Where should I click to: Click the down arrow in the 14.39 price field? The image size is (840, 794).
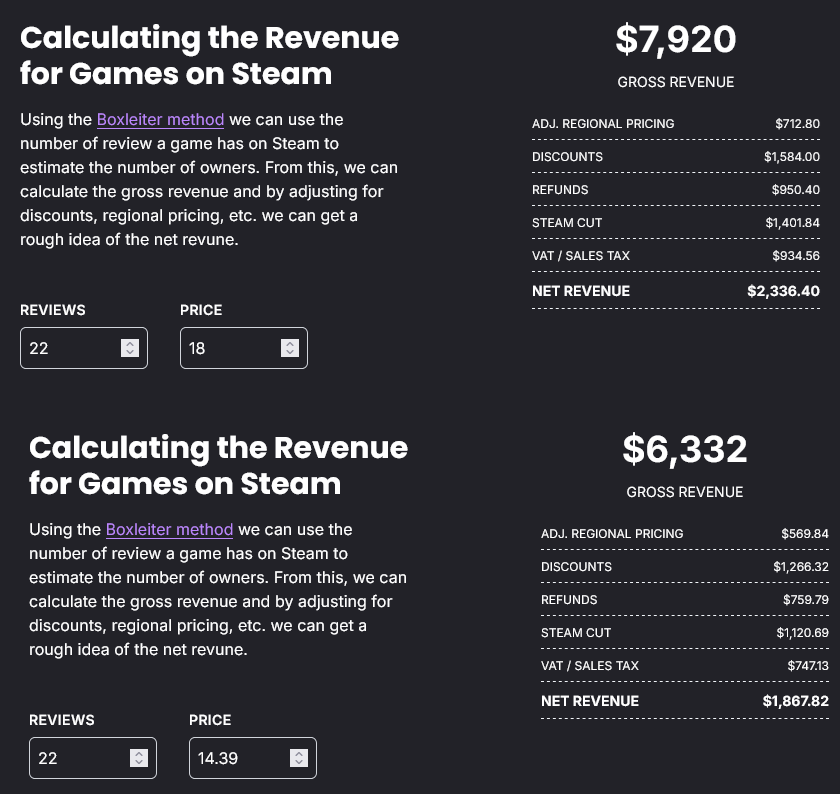pos(299,762)
